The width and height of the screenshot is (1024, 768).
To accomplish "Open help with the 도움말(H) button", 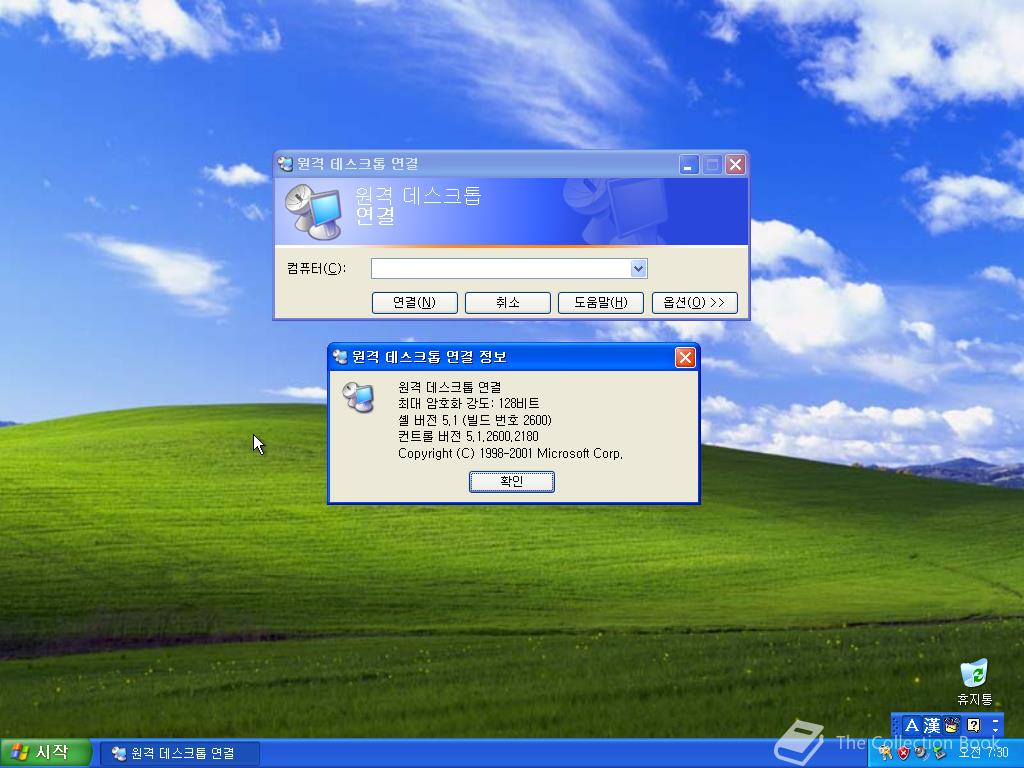I will coord(601,302).
